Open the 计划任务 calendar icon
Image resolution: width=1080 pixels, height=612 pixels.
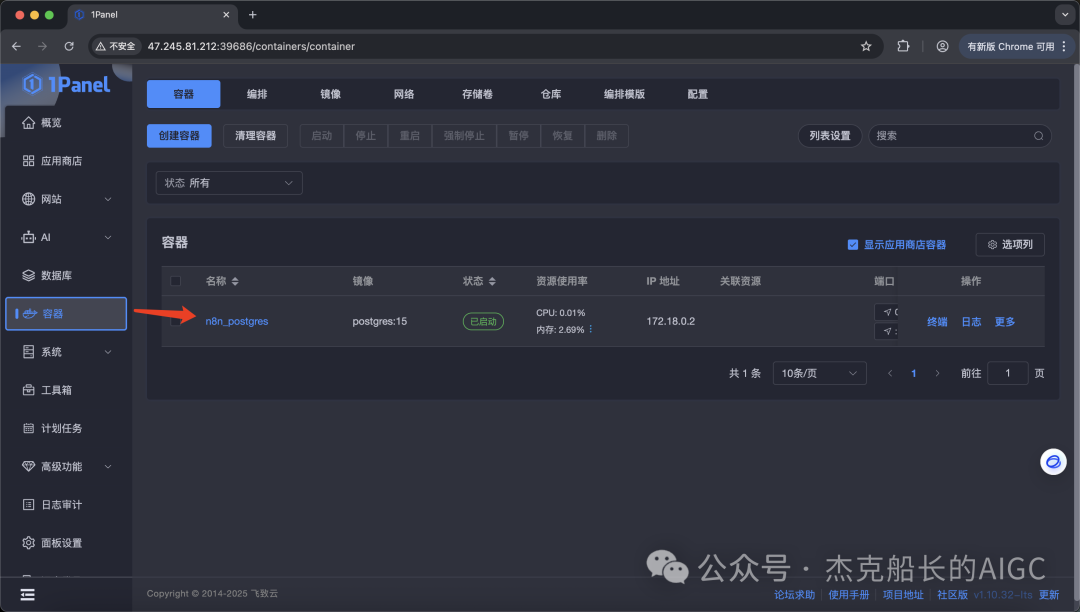[x=28, y=428]
